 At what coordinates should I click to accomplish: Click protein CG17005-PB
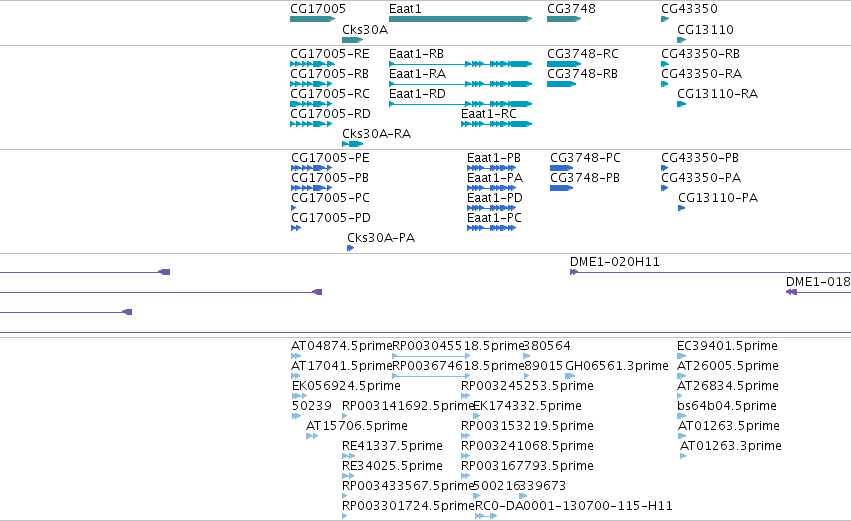tap(311, 188)
